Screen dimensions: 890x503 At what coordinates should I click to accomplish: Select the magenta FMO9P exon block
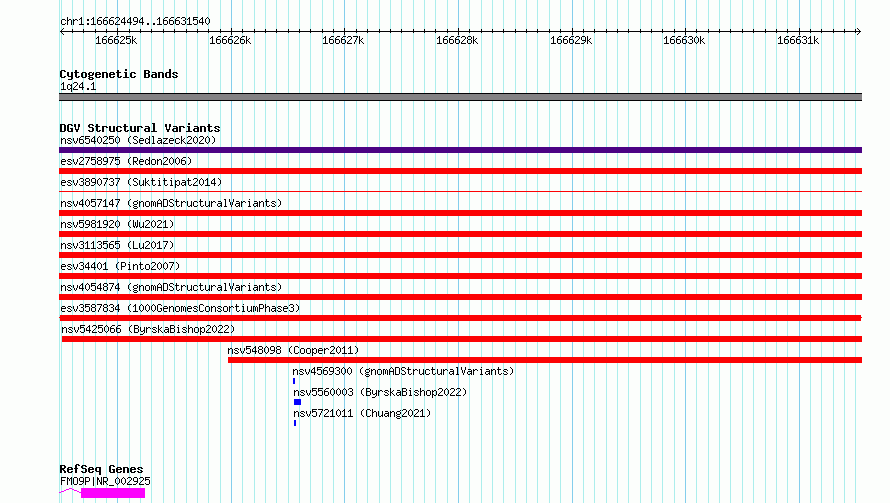click(113, 493)
